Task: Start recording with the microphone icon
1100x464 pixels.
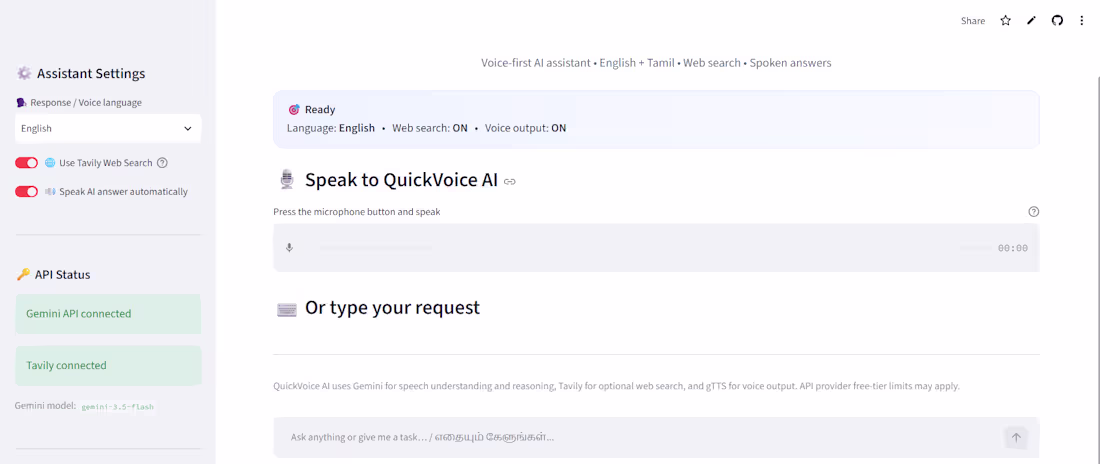Action: pos(289,248)
